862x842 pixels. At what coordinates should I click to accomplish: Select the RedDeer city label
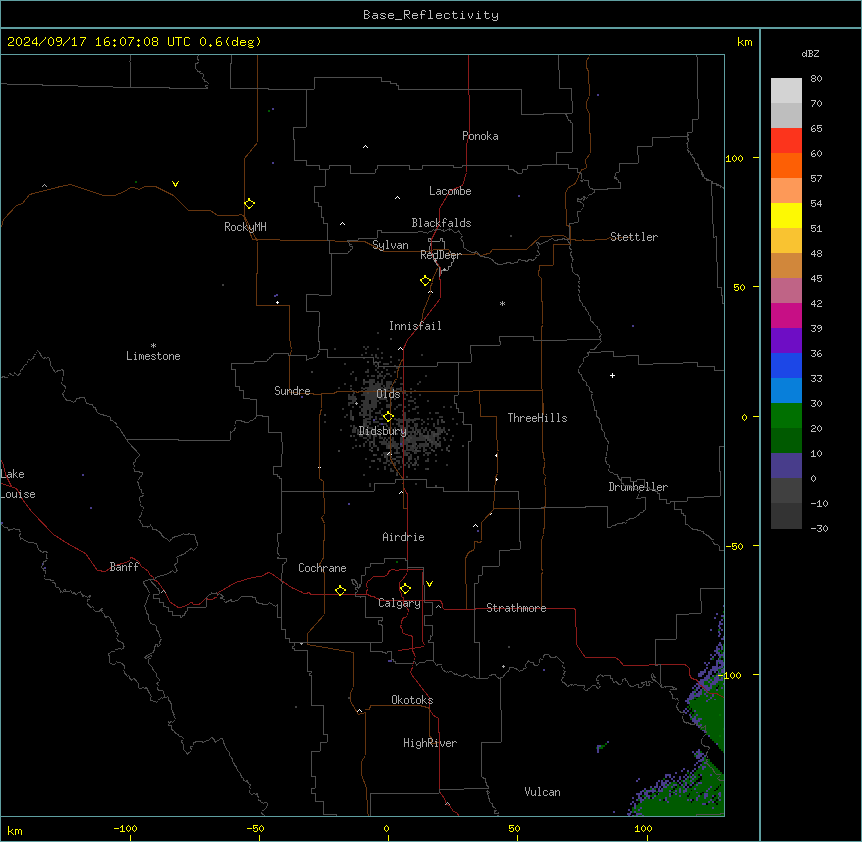440,255
